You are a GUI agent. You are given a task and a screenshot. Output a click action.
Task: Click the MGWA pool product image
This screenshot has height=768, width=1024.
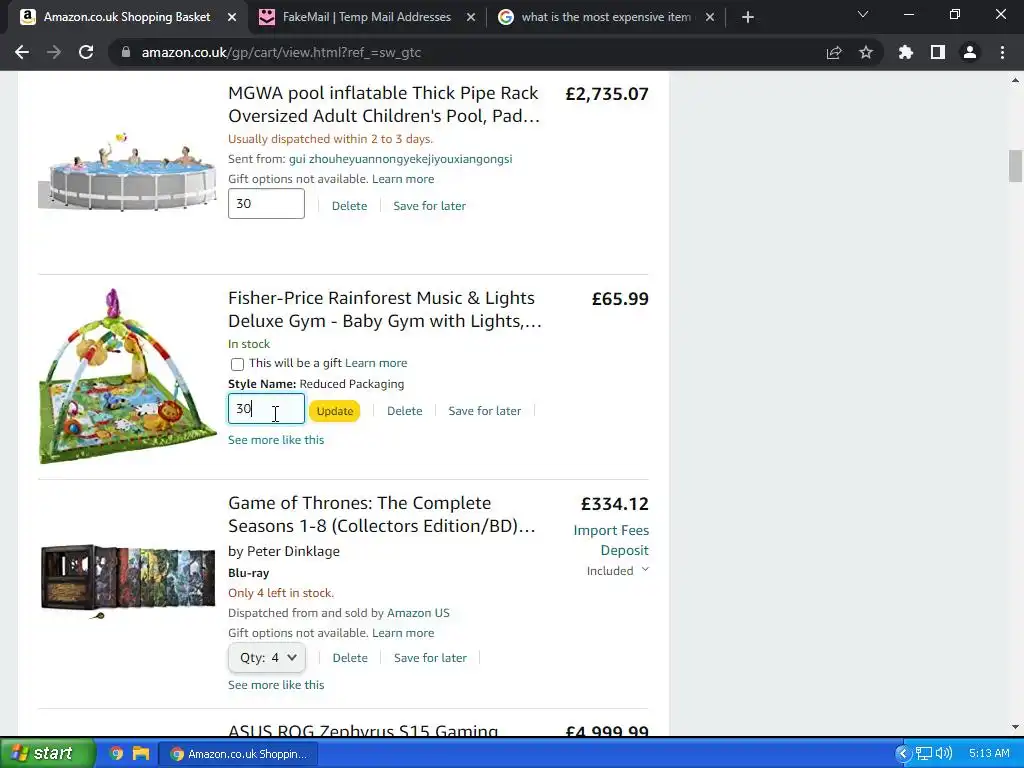(128, 171)
